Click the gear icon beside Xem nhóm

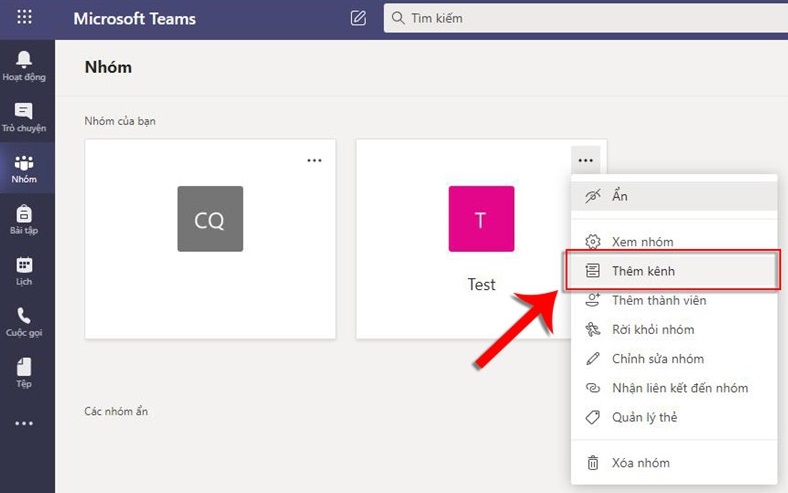coord(593,242)
